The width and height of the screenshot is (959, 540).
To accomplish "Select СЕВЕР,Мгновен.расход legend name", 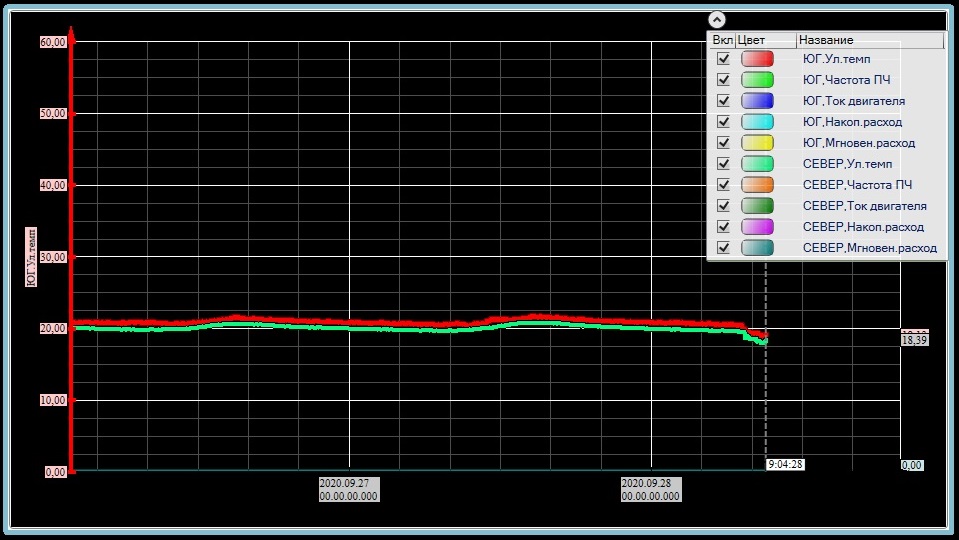I will pyautogui.click(x=870, y=248).
